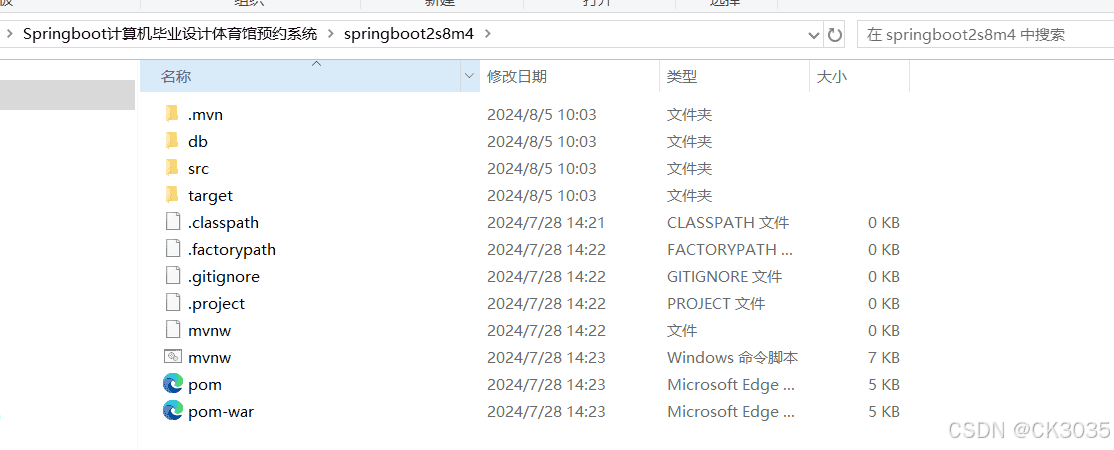Select the .project file name
Viewport: 1114px width, 450px height.
tap(216, 304)
